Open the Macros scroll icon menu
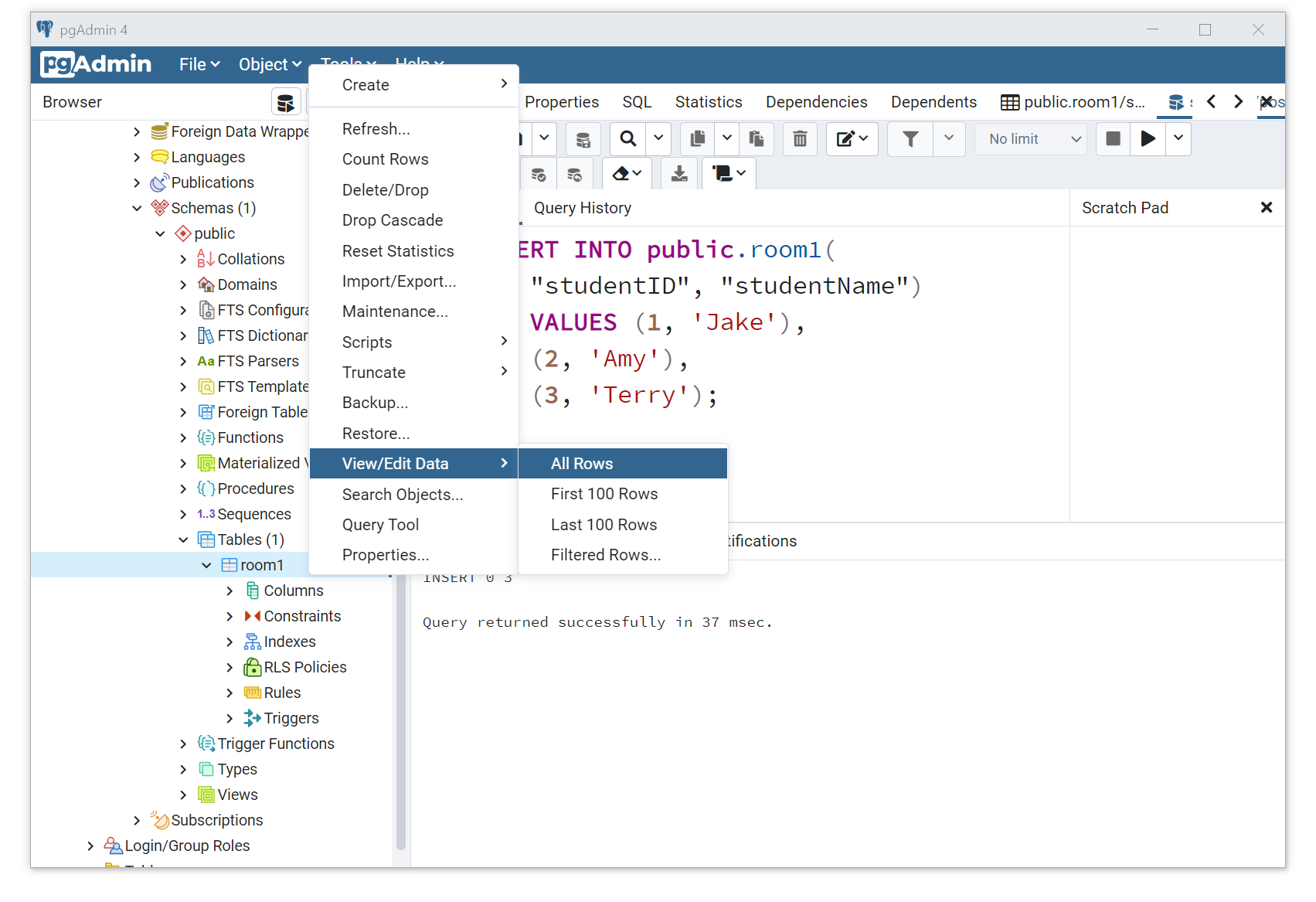Screen dimensions: 1316x902 coord(729,174)
